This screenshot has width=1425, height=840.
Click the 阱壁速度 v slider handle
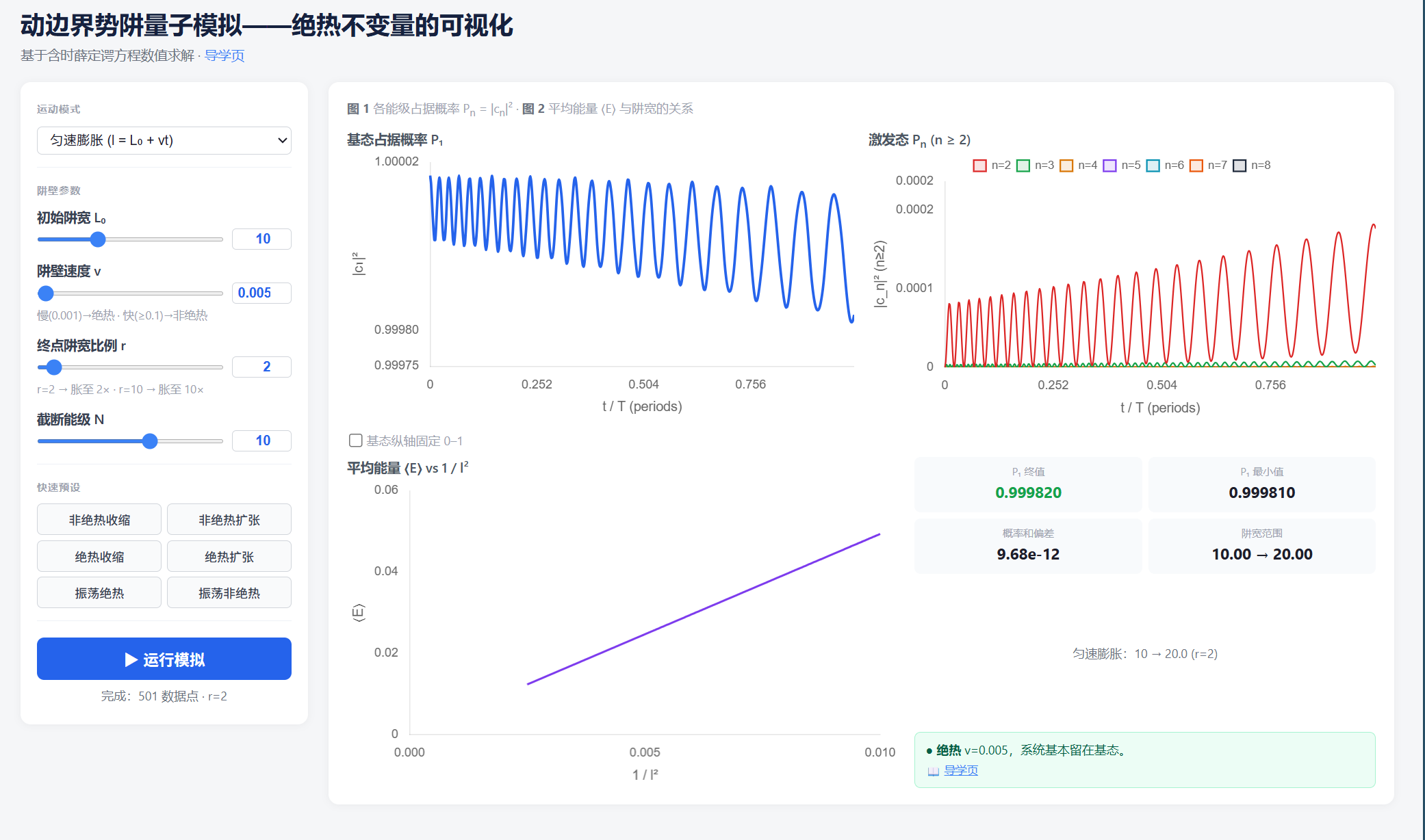pos(46,293)
